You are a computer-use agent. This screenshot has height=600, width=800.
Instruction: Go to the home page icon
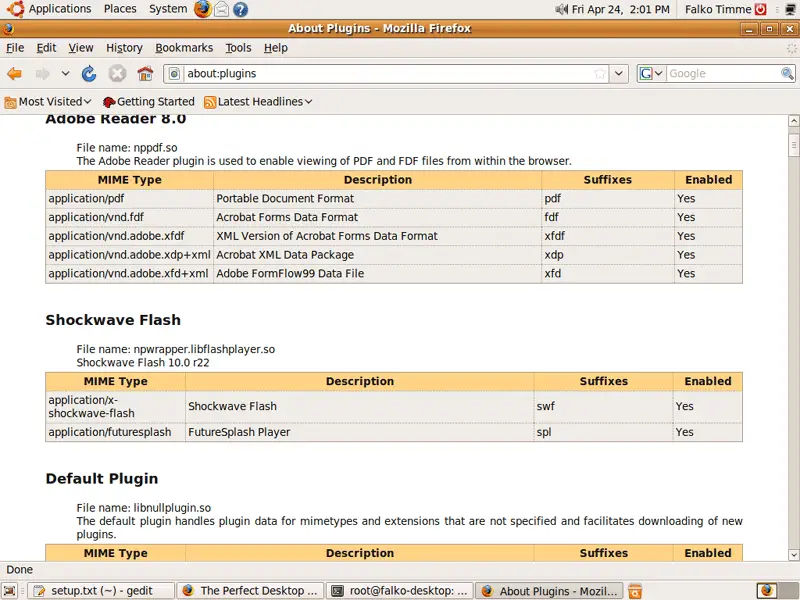click(145, 74)
